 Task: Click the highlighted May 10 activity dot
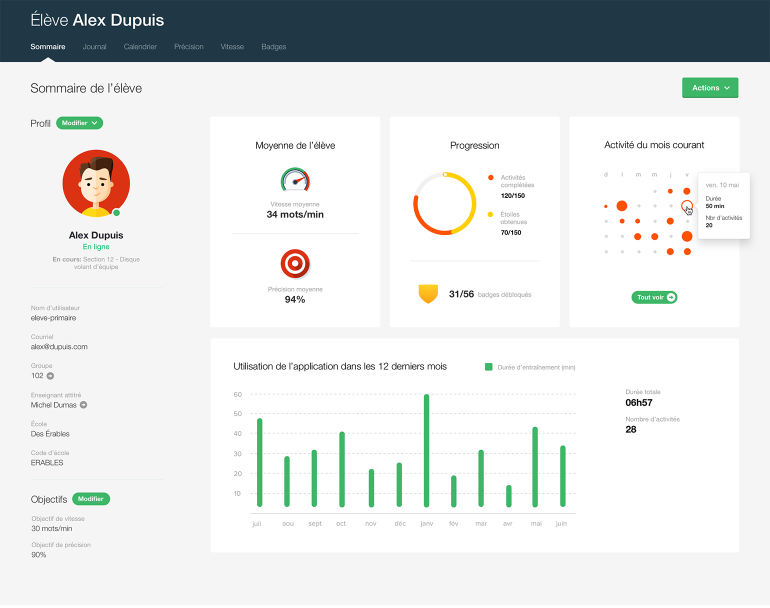coord(686,206)
